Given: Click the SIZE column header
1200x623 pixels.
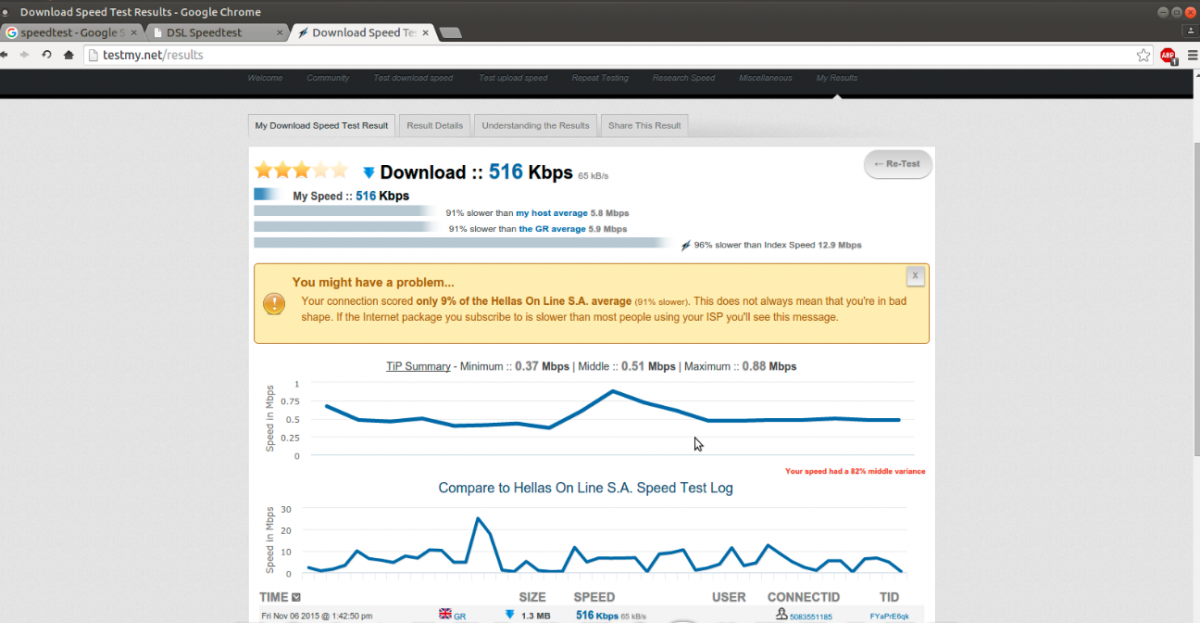Looking at the screenshot, I should (x=532, y=597).
